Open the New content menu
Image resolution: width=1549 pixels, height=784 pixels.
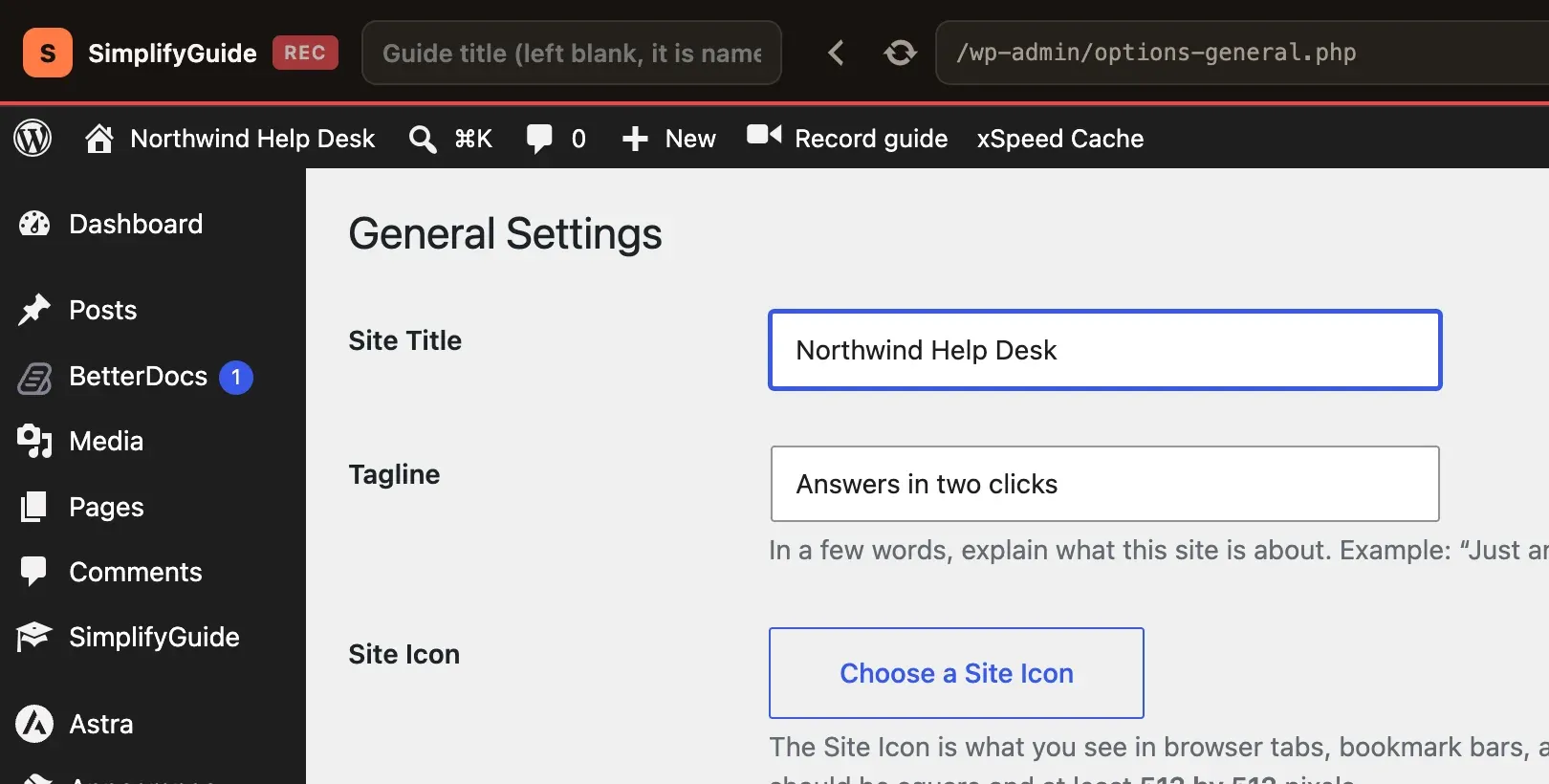coord(690,139)
